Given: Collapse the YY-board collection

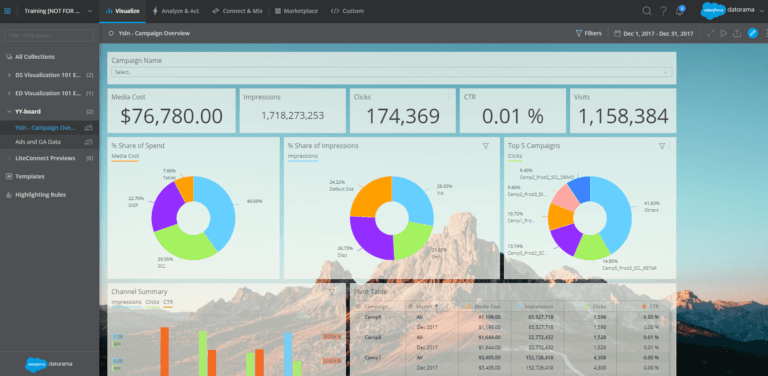Looking at the screenshot, I should coord(9,111).
